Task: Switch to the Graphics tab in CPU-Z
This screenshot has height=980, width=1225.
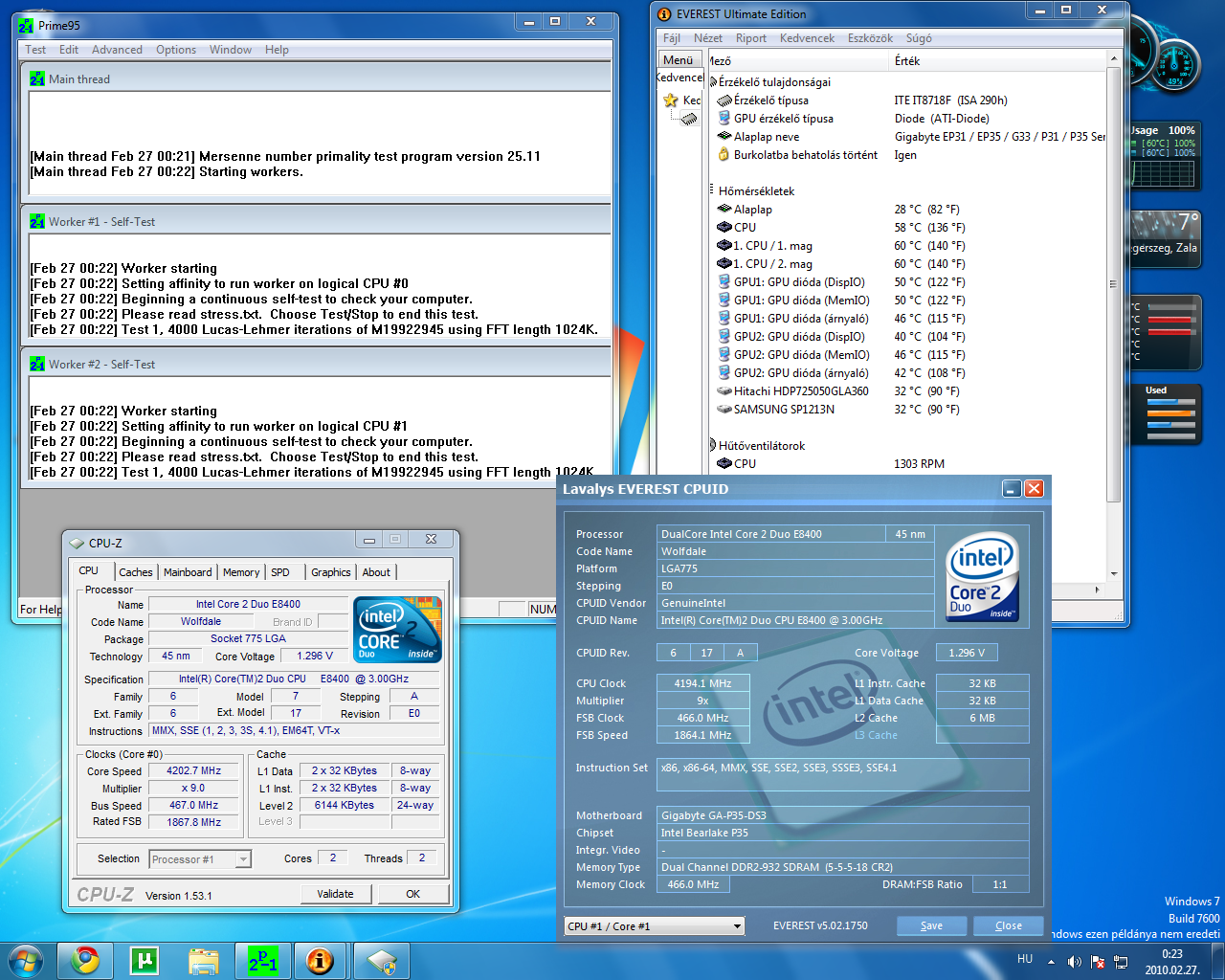Action: (x=331, y=572)
